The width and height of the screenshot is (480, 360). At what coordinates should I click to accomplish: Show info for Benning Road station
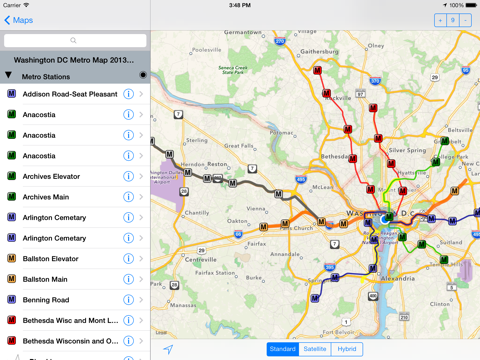point(128,300)
